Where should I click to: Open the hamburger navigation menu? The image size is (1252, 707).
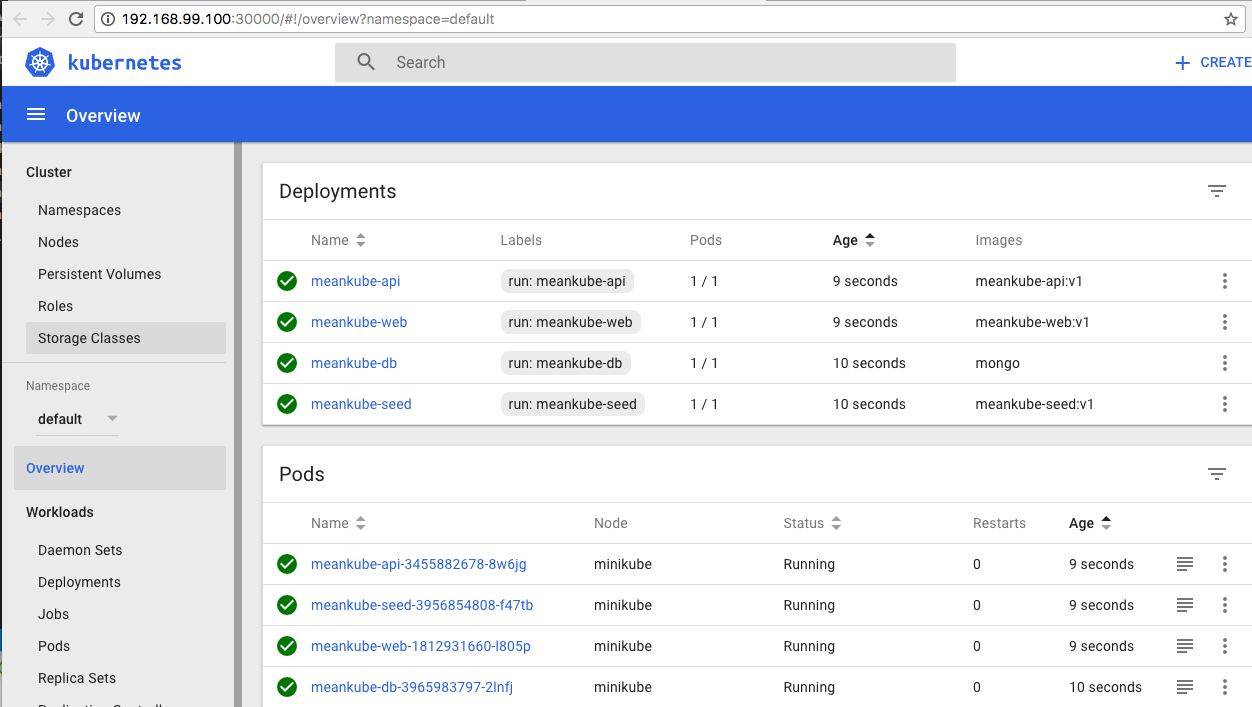point(36,115)
